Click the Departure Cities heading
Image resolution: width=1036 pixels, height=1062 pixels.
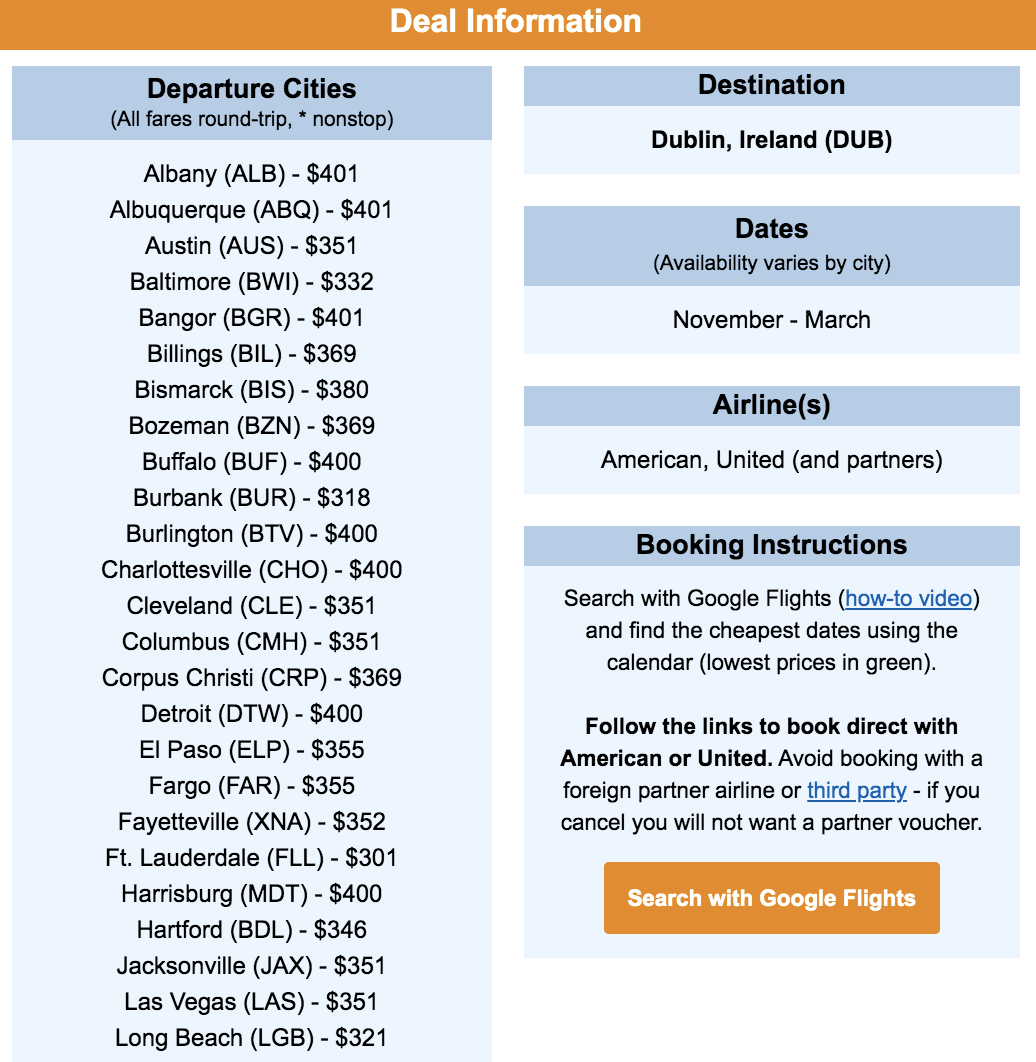click(251, 89)
